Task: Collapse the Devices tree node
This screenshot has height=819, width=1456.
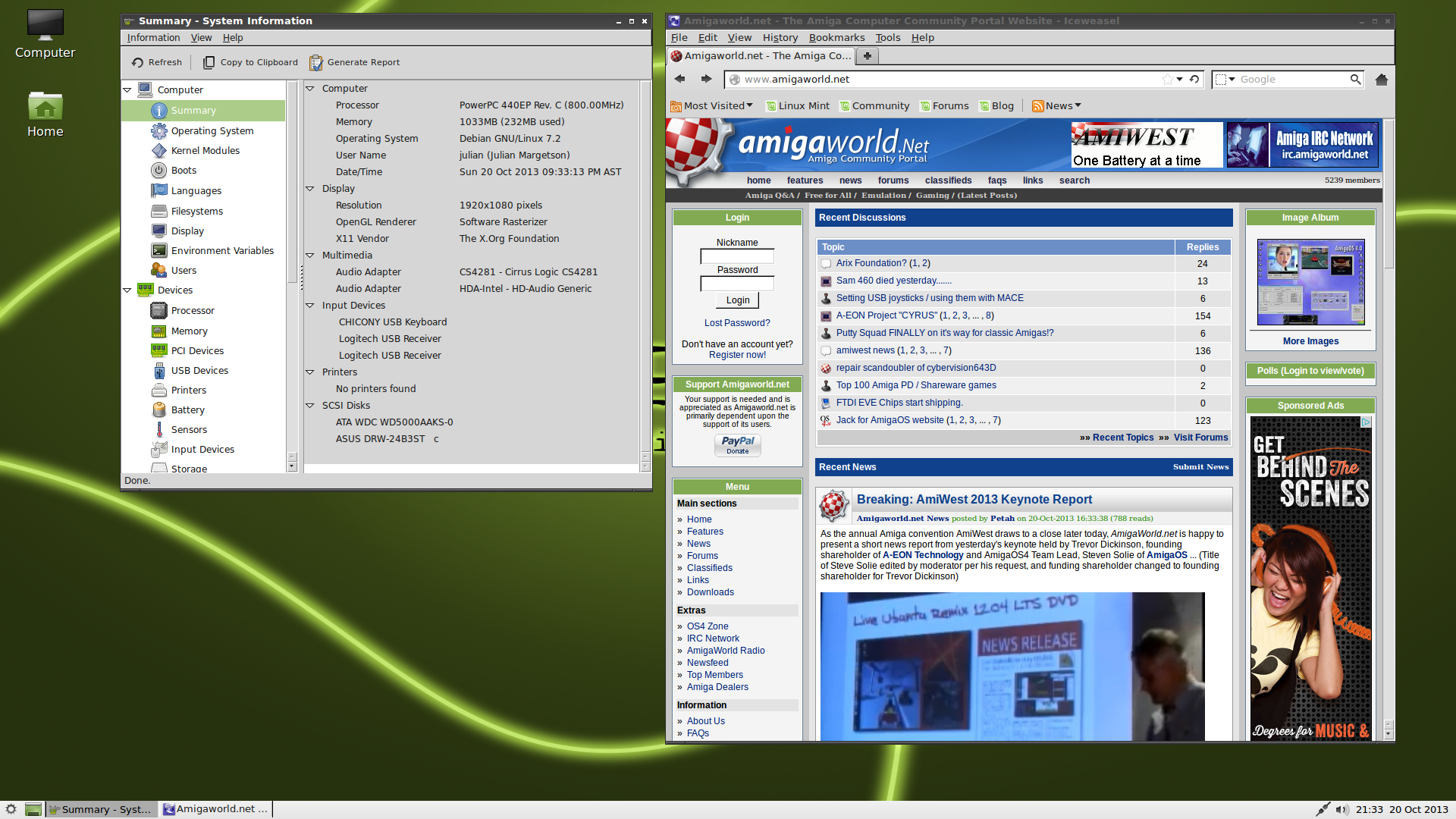Action: [127, 290]
